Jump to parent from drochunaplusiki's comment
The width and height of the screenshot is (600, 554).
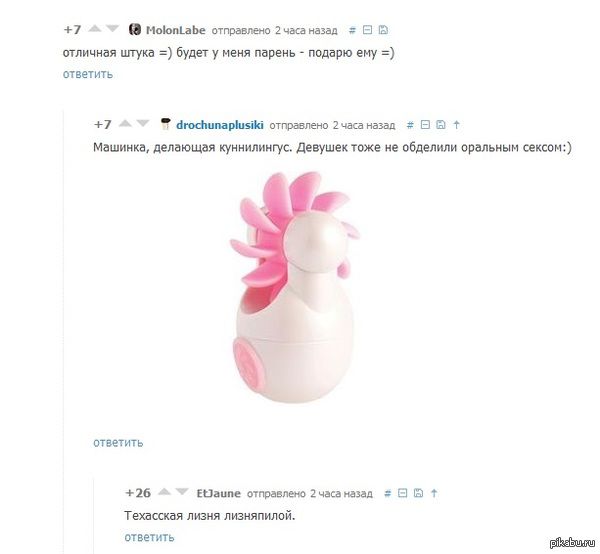click(456, 125)
